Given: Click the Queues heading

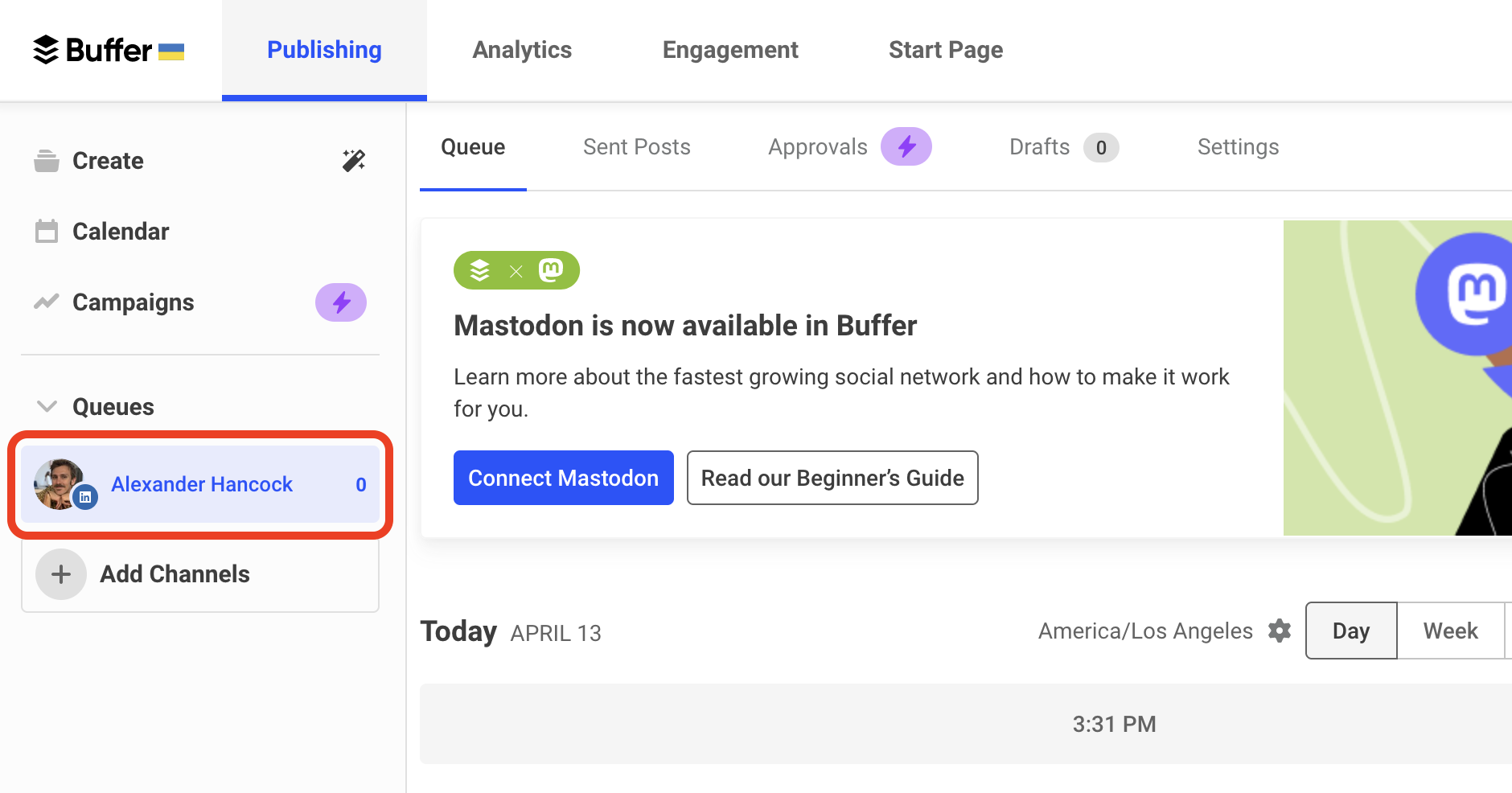Looking at the screenshot, I should coord(113,407).
